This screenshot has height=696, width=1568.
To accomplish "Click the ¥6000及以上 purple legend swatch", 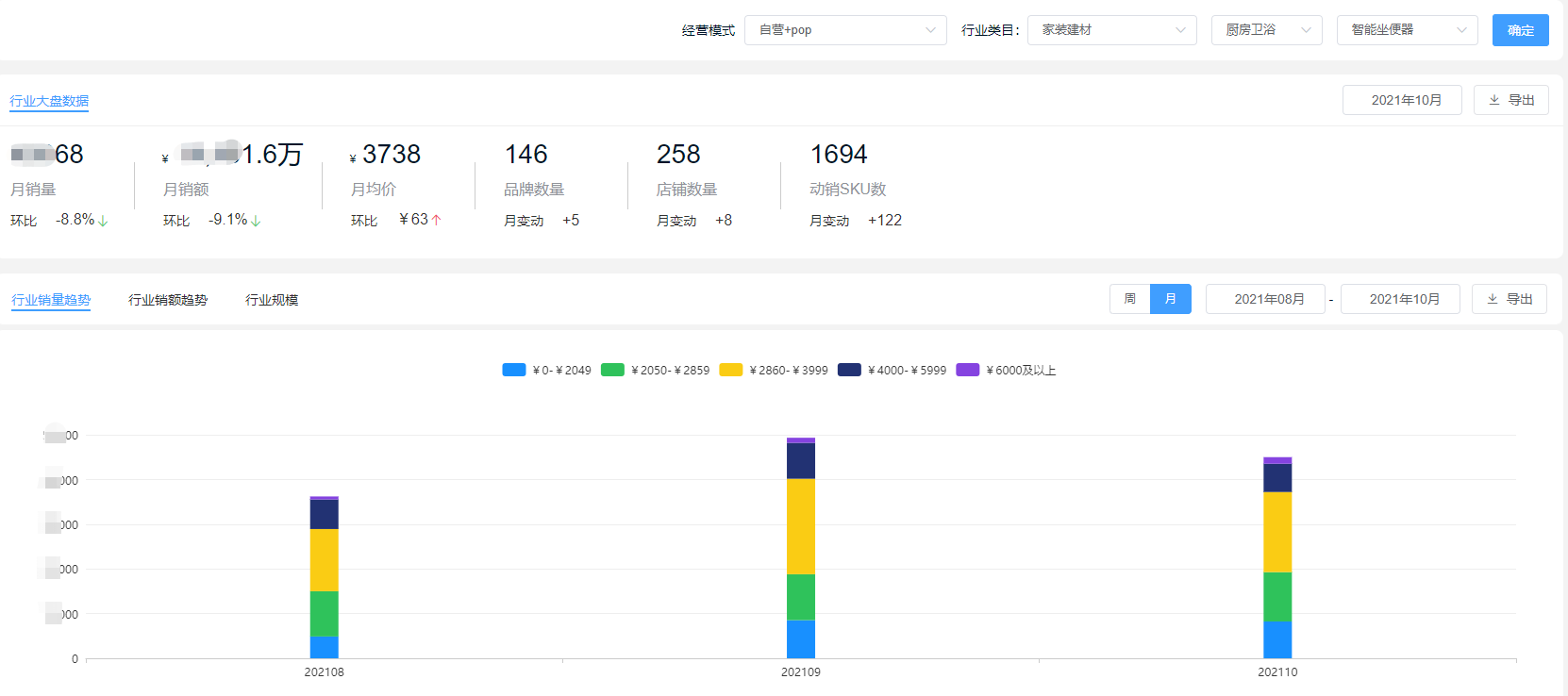I will tap(968, 370).
